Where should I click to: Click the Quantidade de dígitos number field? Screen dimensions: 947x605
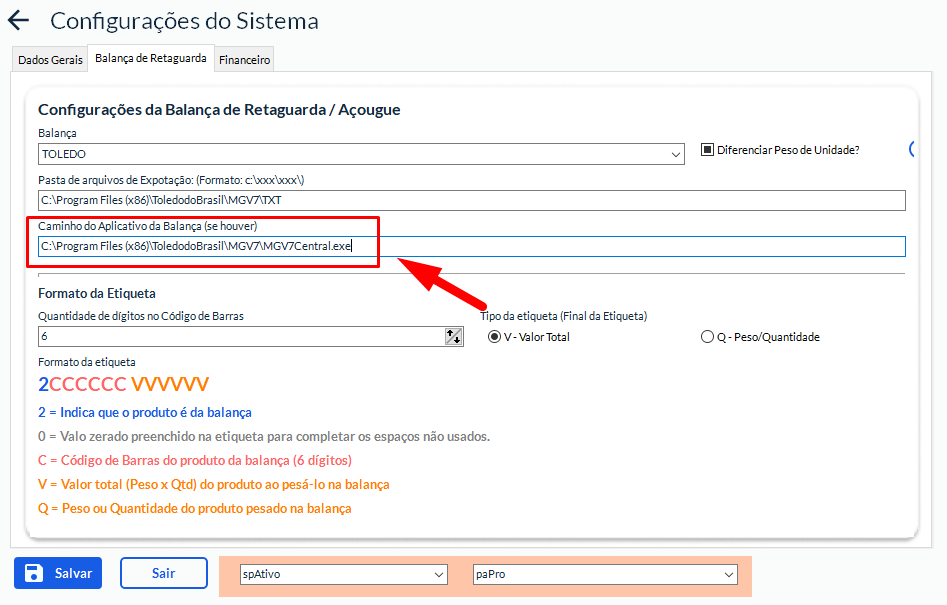click(240, 337)
